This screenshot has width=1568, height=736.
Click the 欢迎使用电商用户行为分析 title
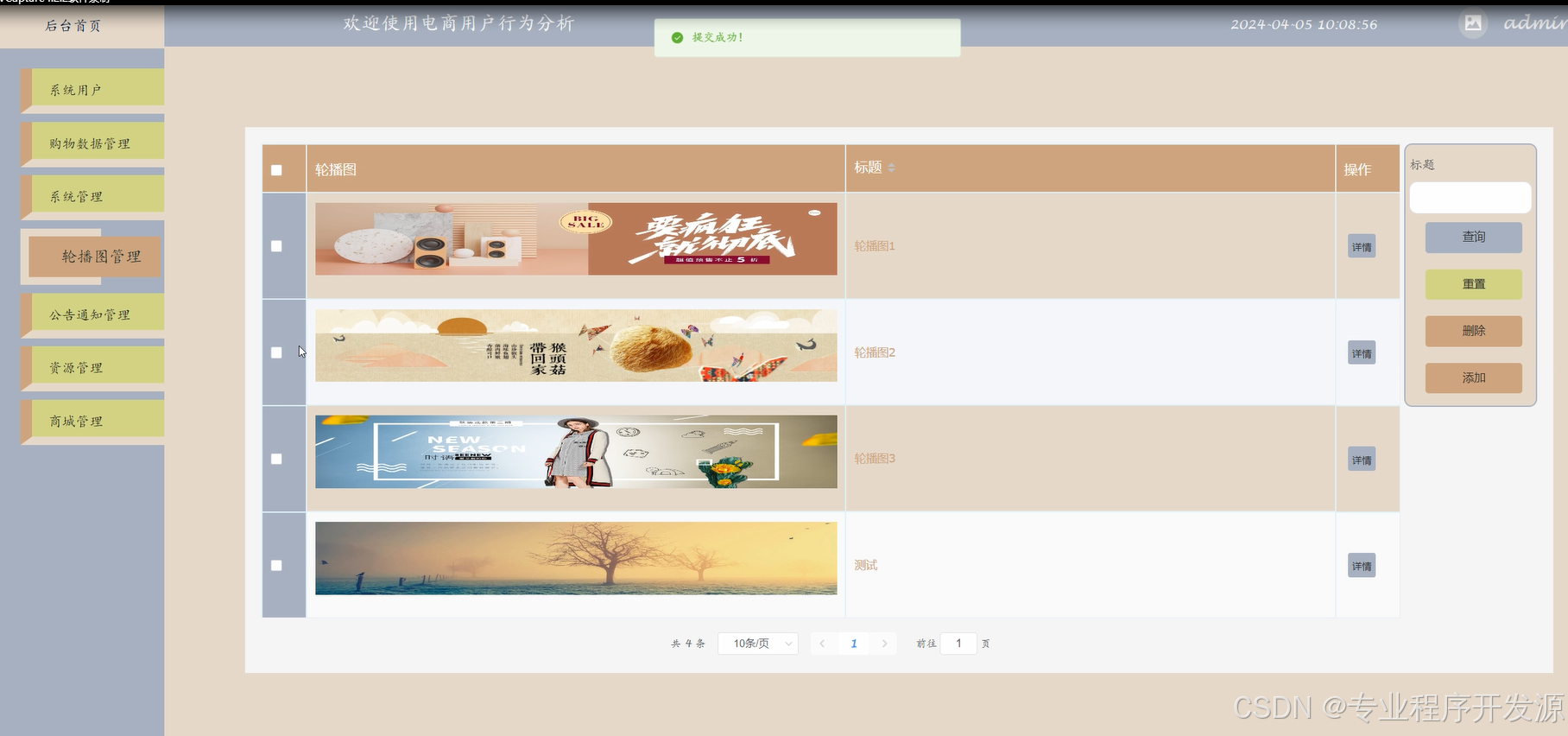[x=458, y=23]
